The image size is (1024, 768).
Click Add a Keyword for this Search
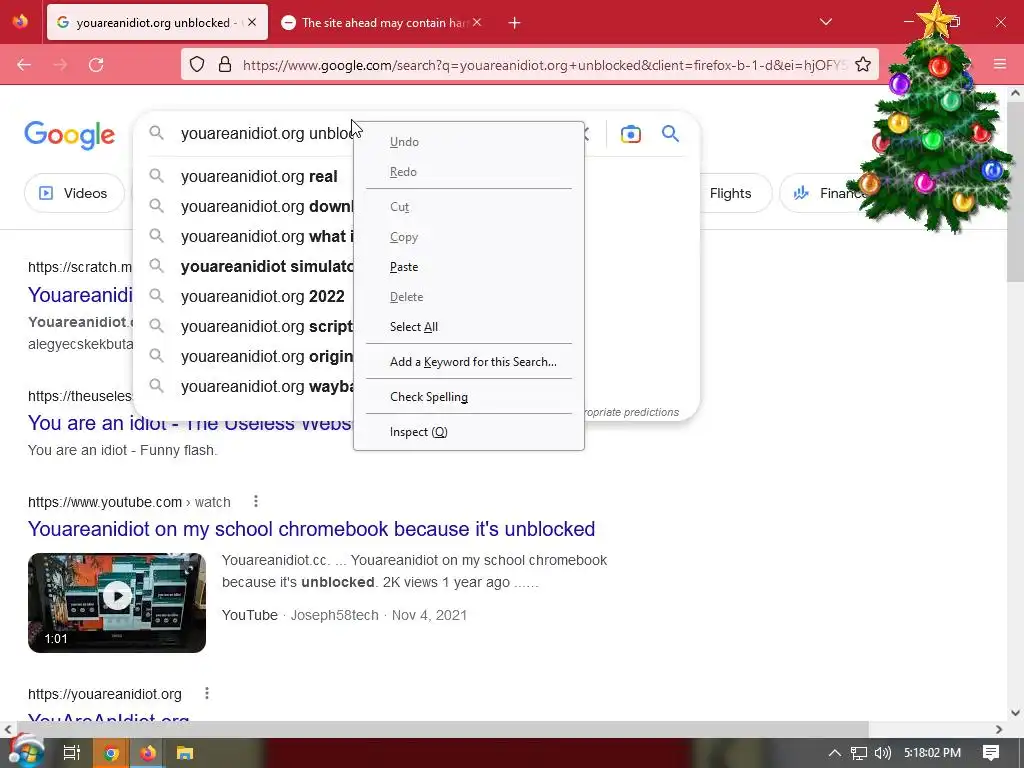coord(469,362)
